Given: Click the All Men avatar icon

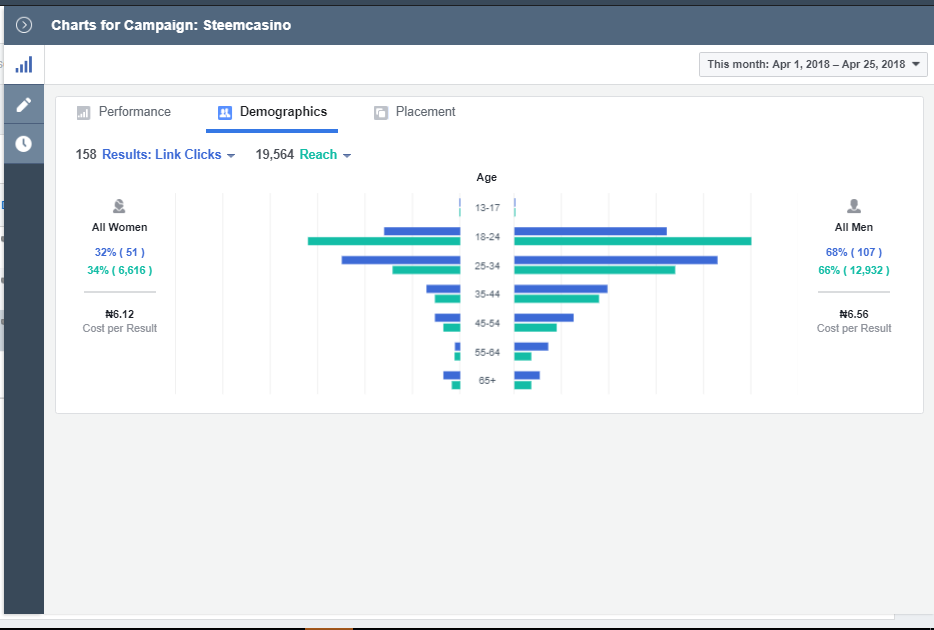Looking at the screenshot, I should (854, 206).
